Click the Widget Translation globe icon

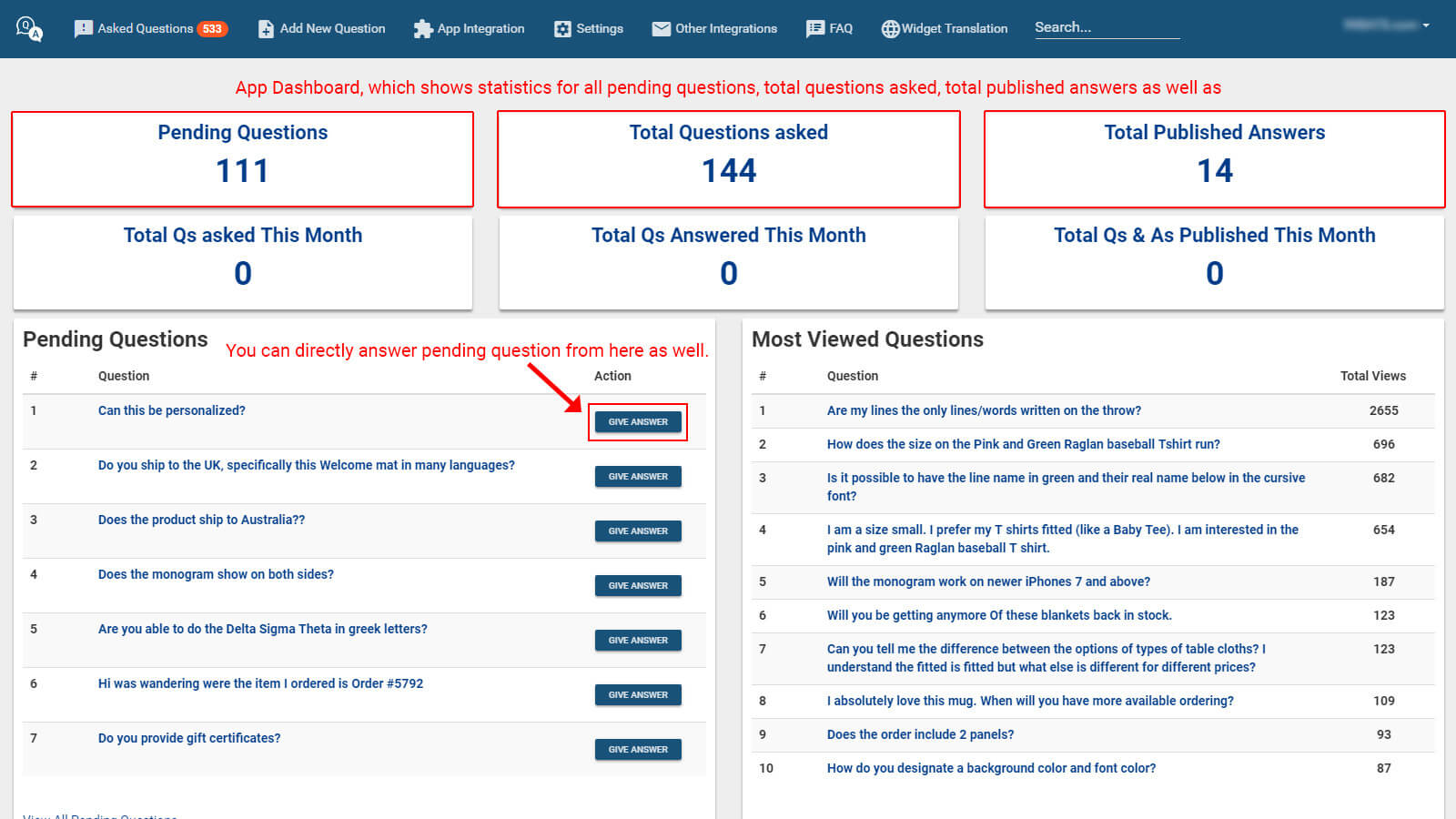pos(890,29)
